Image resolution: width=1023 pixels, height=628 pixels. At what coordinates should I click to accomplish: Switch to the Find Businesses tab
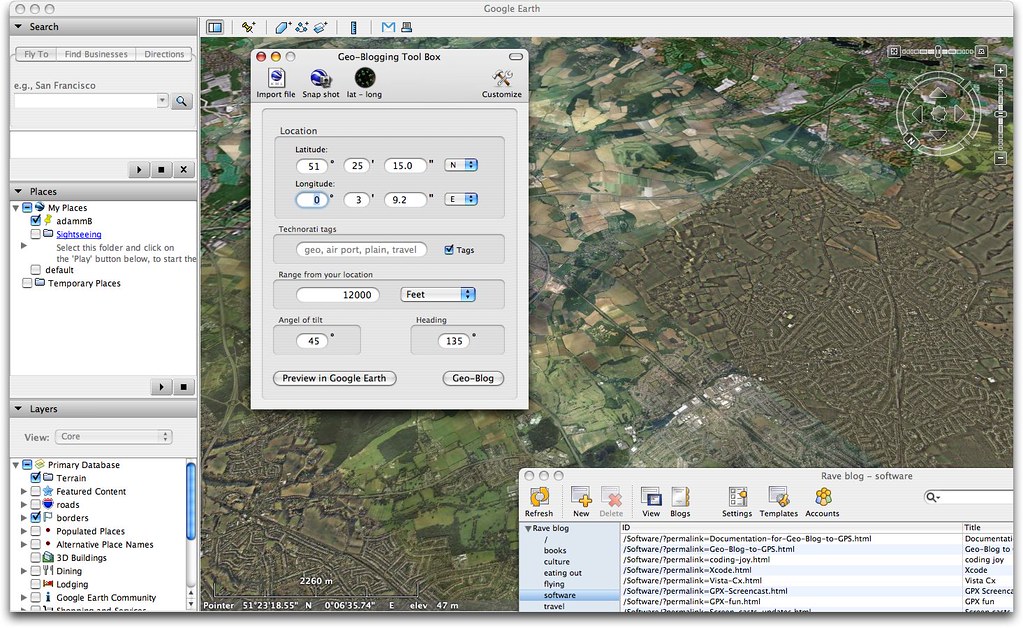[x=96, y=54]
